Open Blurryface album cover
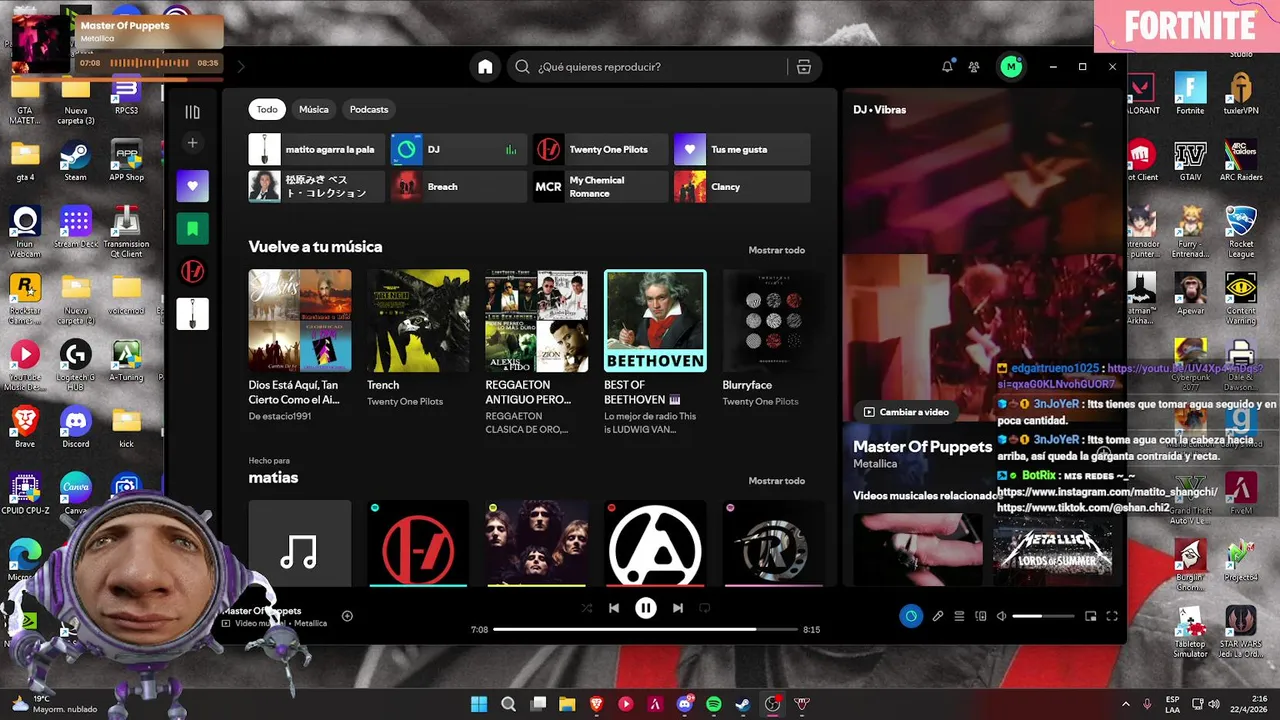This screenshot has width=1280, height=720. (x=774, y=321)
